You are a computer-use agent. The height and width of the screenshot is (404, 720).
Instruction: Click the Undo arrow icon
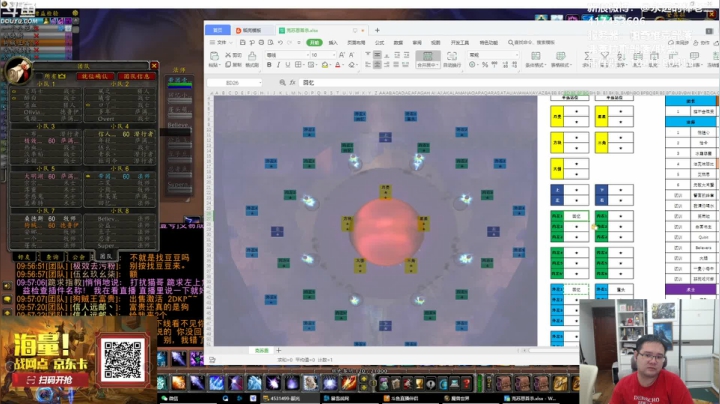point(280,42)
